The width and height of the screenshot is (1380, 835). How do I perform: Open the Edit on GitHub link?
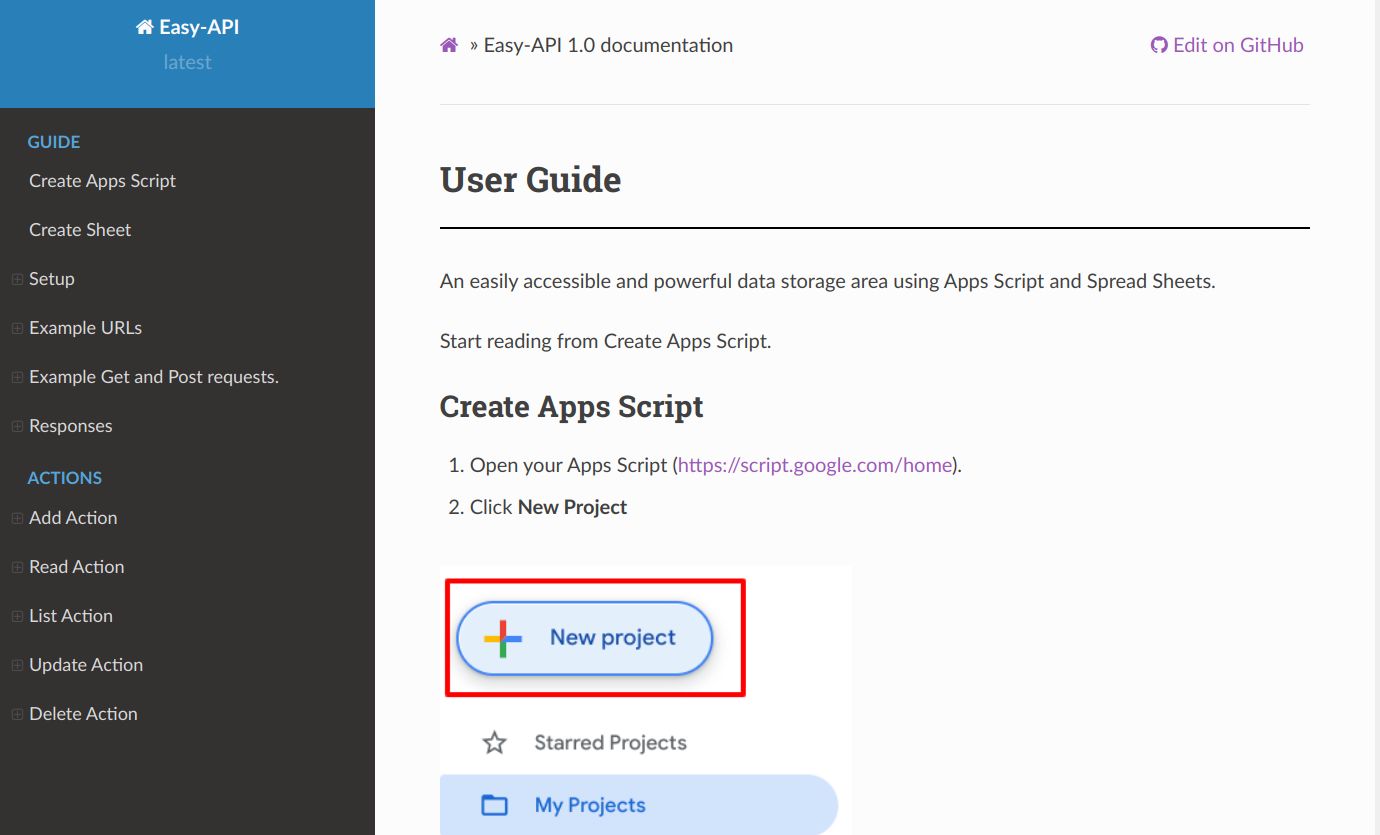[1227, 45]
